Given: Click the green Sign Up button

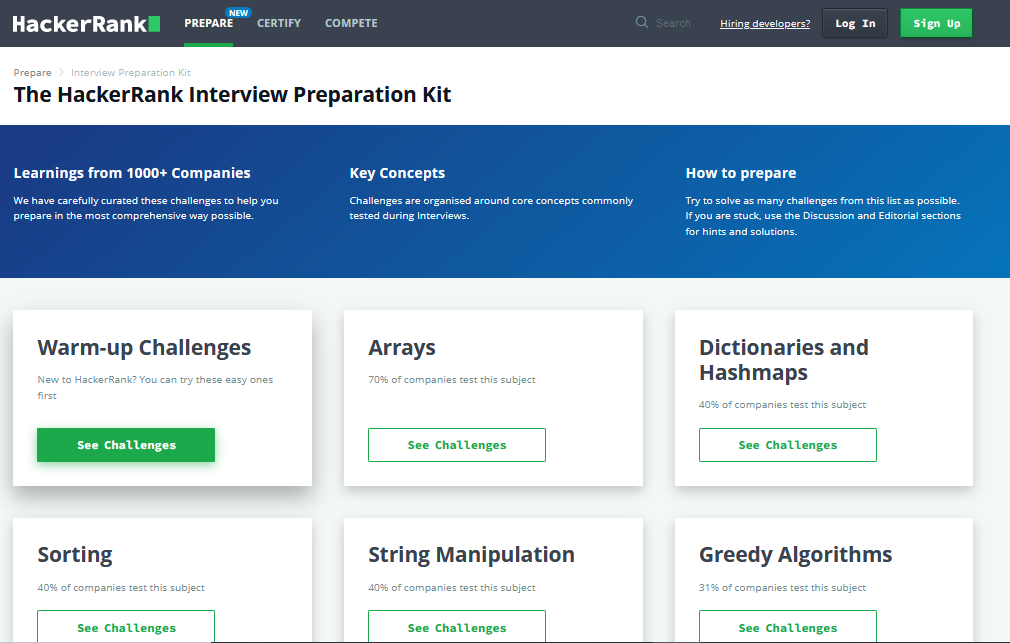Looking at the screenshot, I should pos(936,23).
